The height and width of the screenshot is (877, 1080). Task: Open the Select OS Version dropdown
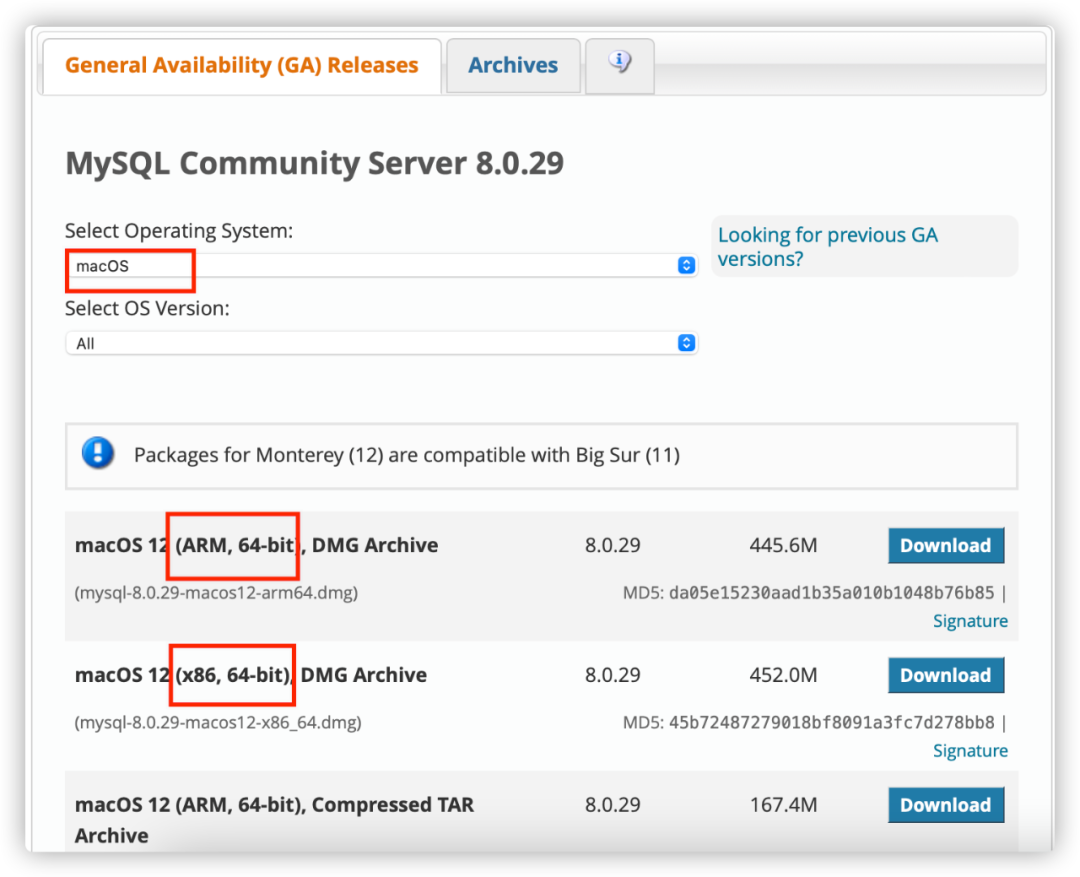(x=382, y=343)
